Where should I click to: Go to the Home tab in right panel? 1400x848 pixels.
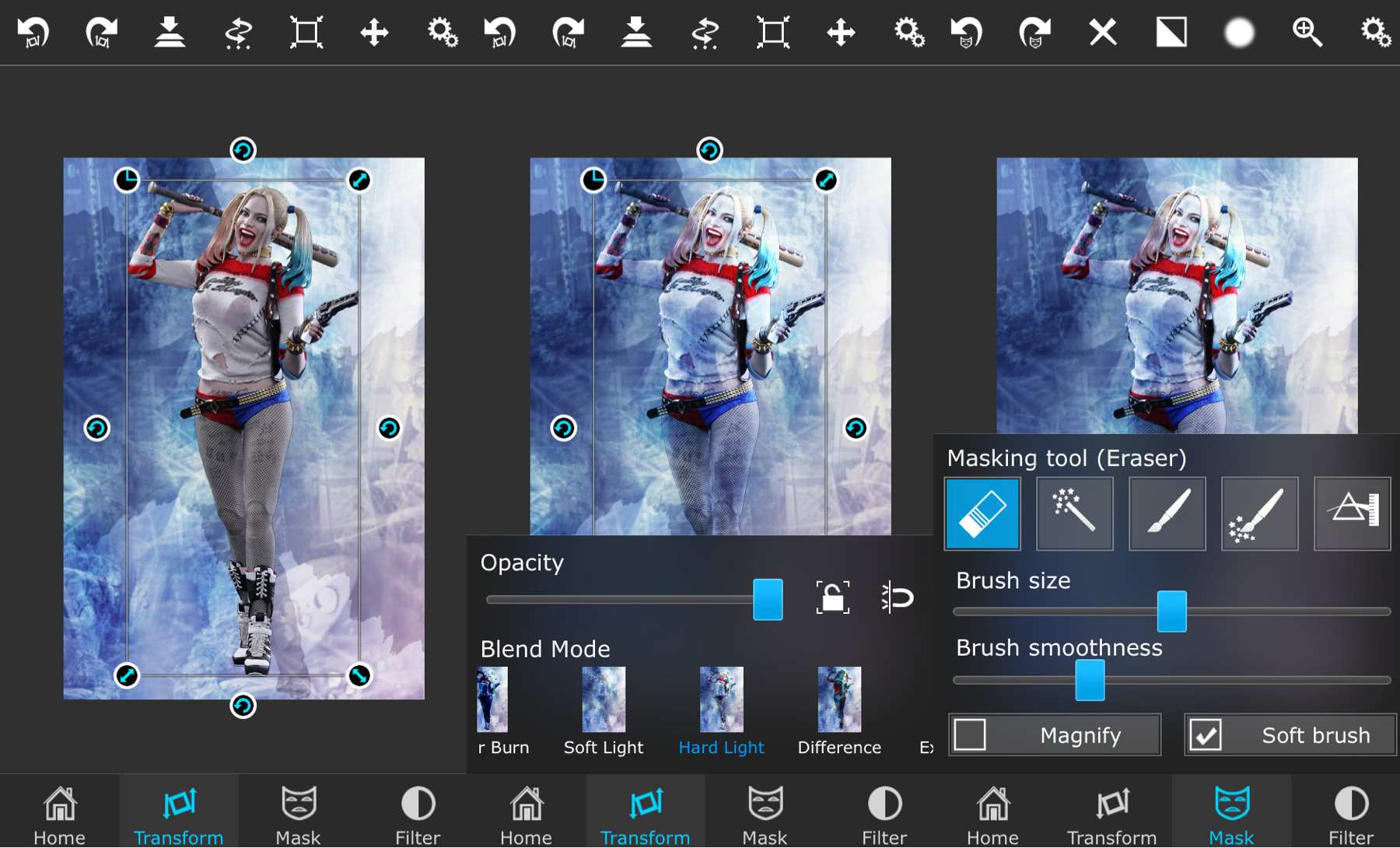[993, 814]
